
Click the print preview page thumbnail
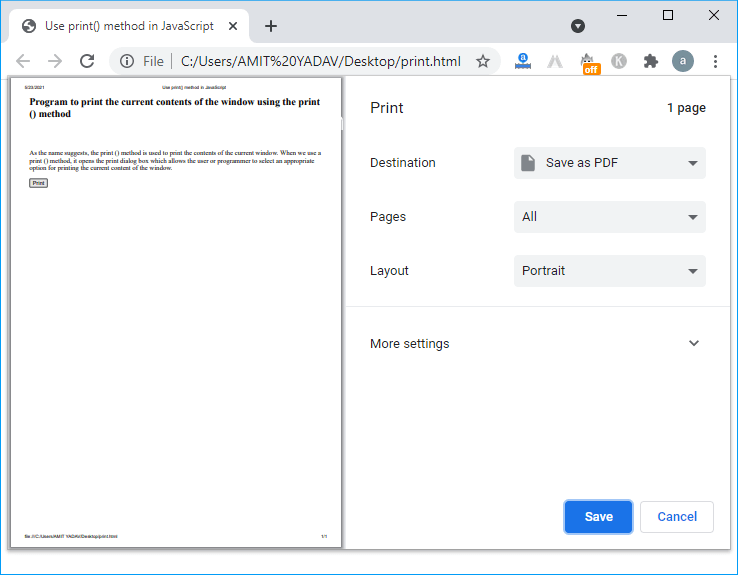pyautogui.click(x=176, y=312)
